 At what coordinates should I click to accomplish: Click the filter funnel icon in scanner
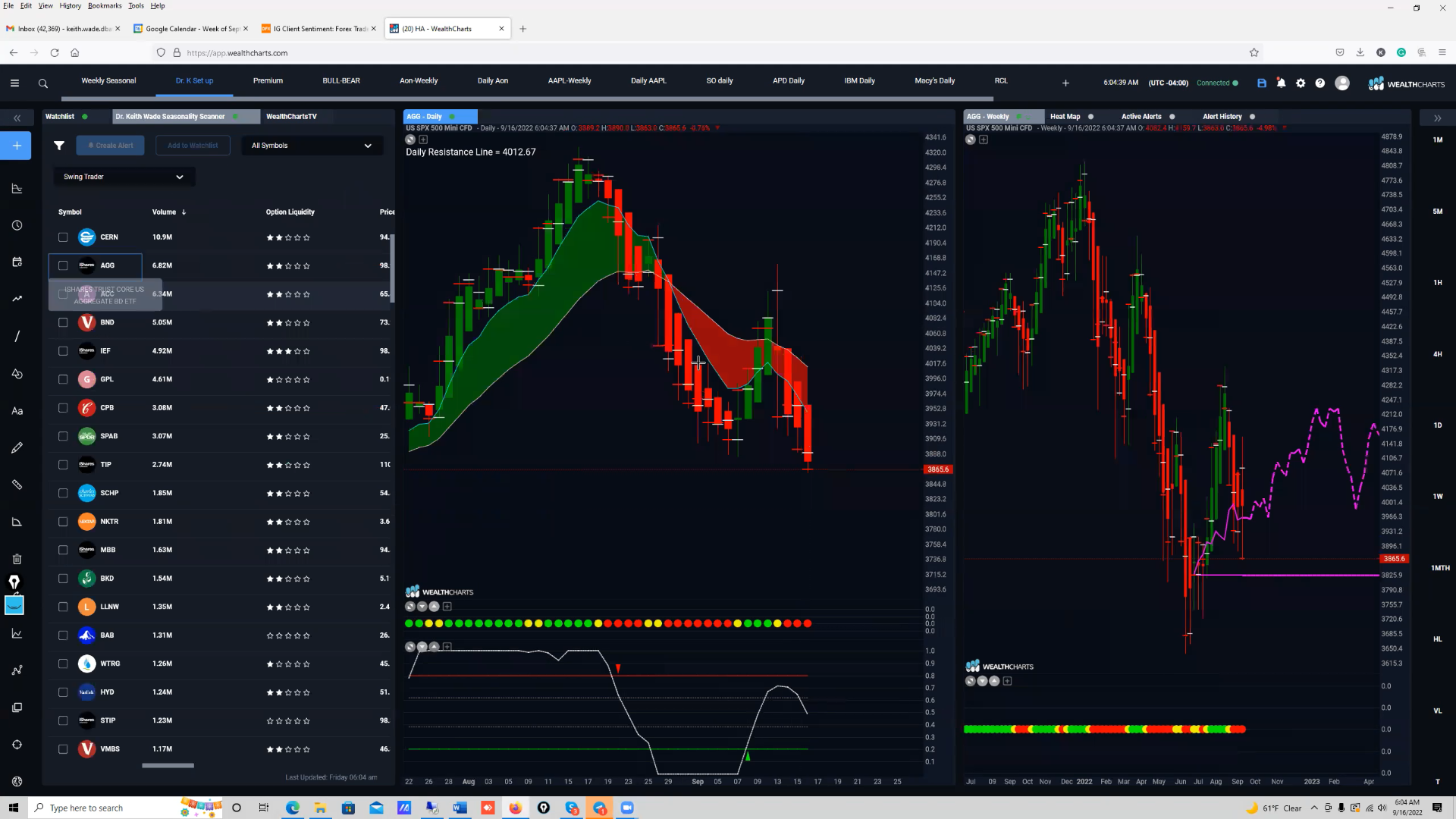pyautogui.click(x=59, y=146)
